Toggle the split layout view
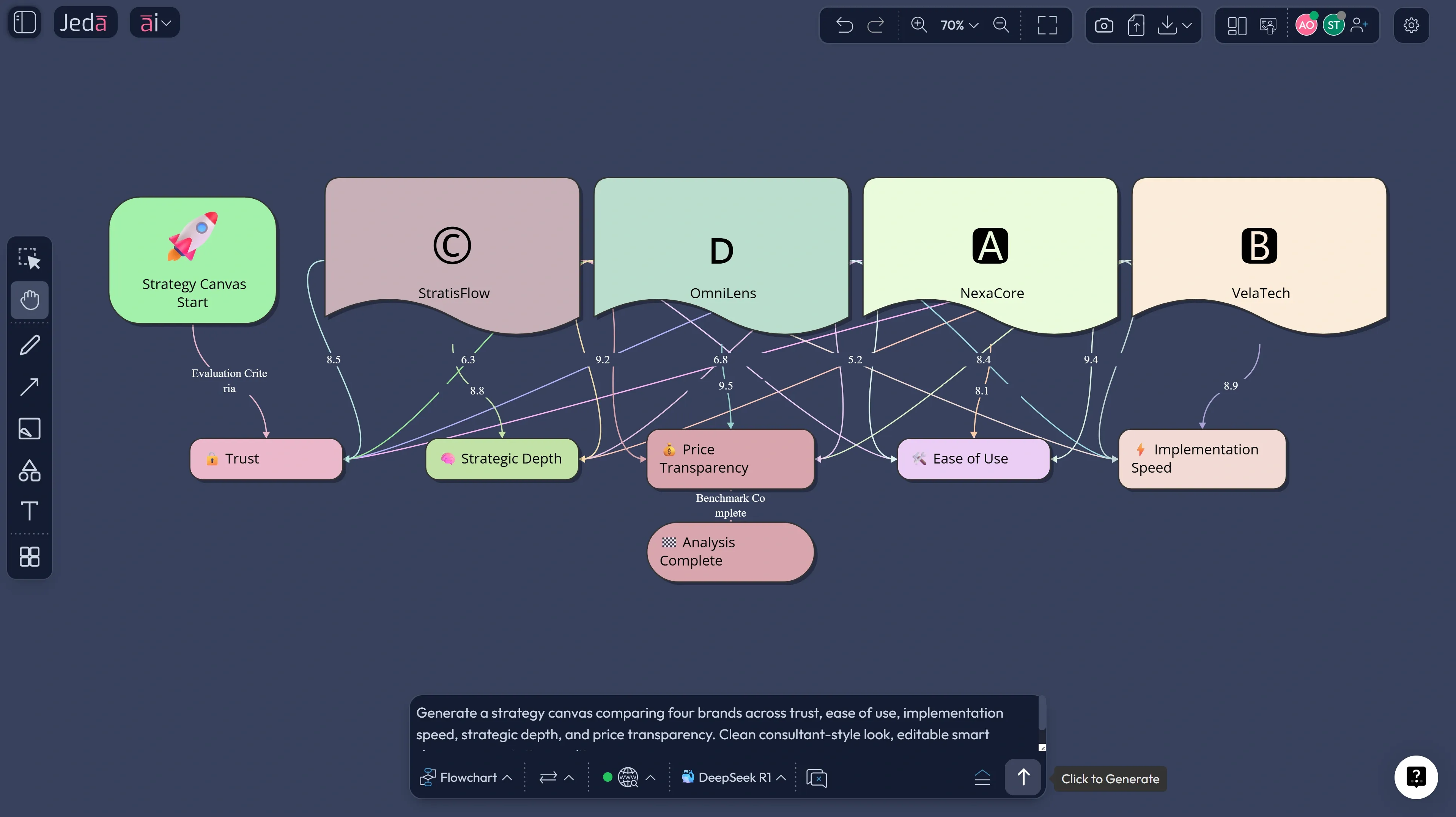The image size is (1456, 817). [1237, 25]
